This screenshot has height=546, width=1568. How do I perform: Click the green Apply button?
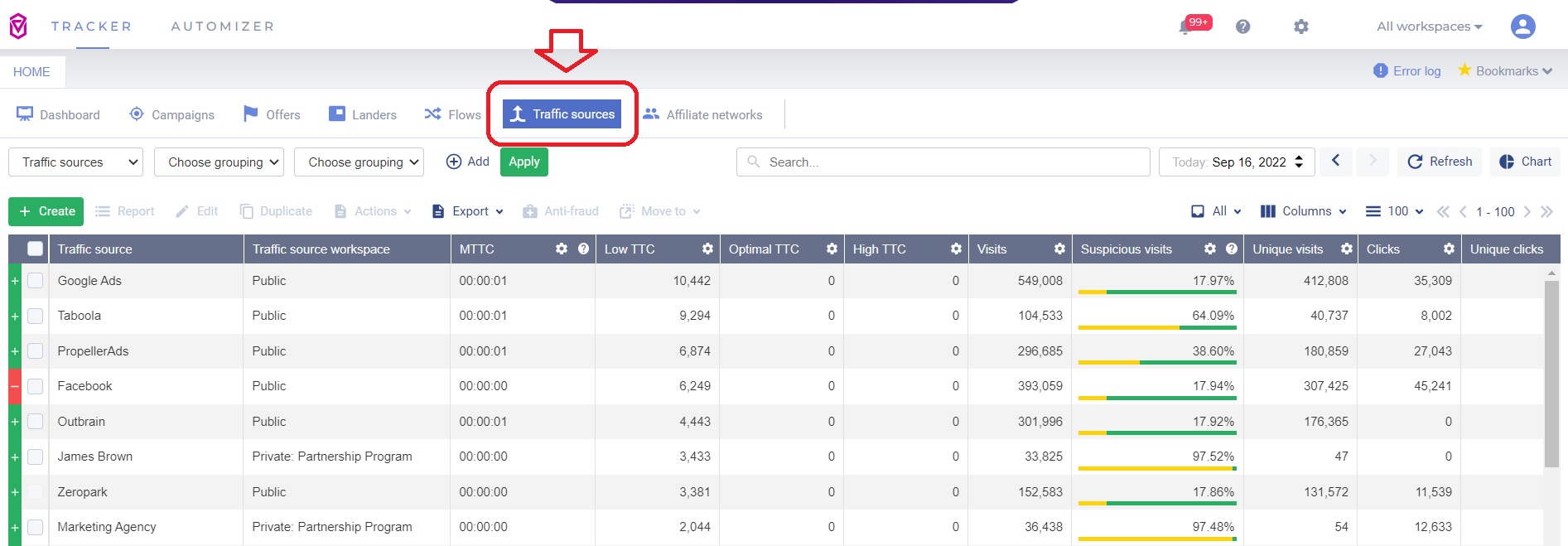point(524,162)
